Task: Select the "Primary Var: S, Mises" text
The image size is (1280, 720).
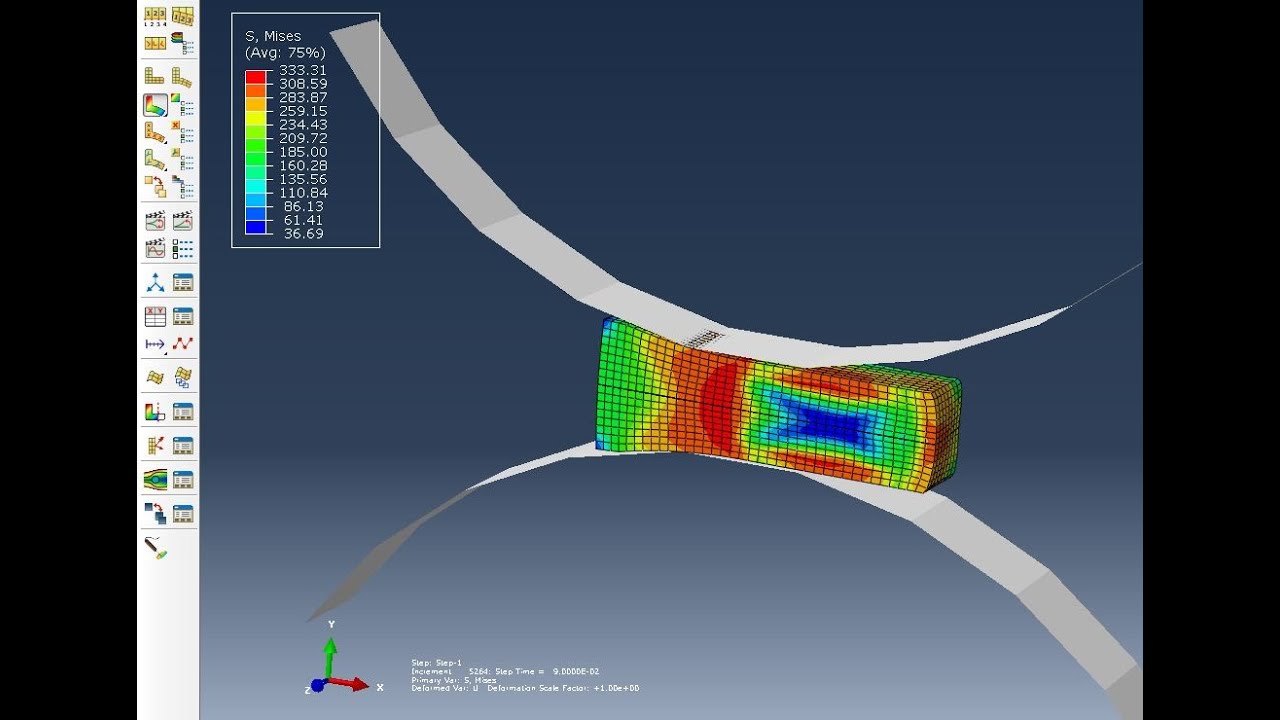Action: click(x=453, y=680)
